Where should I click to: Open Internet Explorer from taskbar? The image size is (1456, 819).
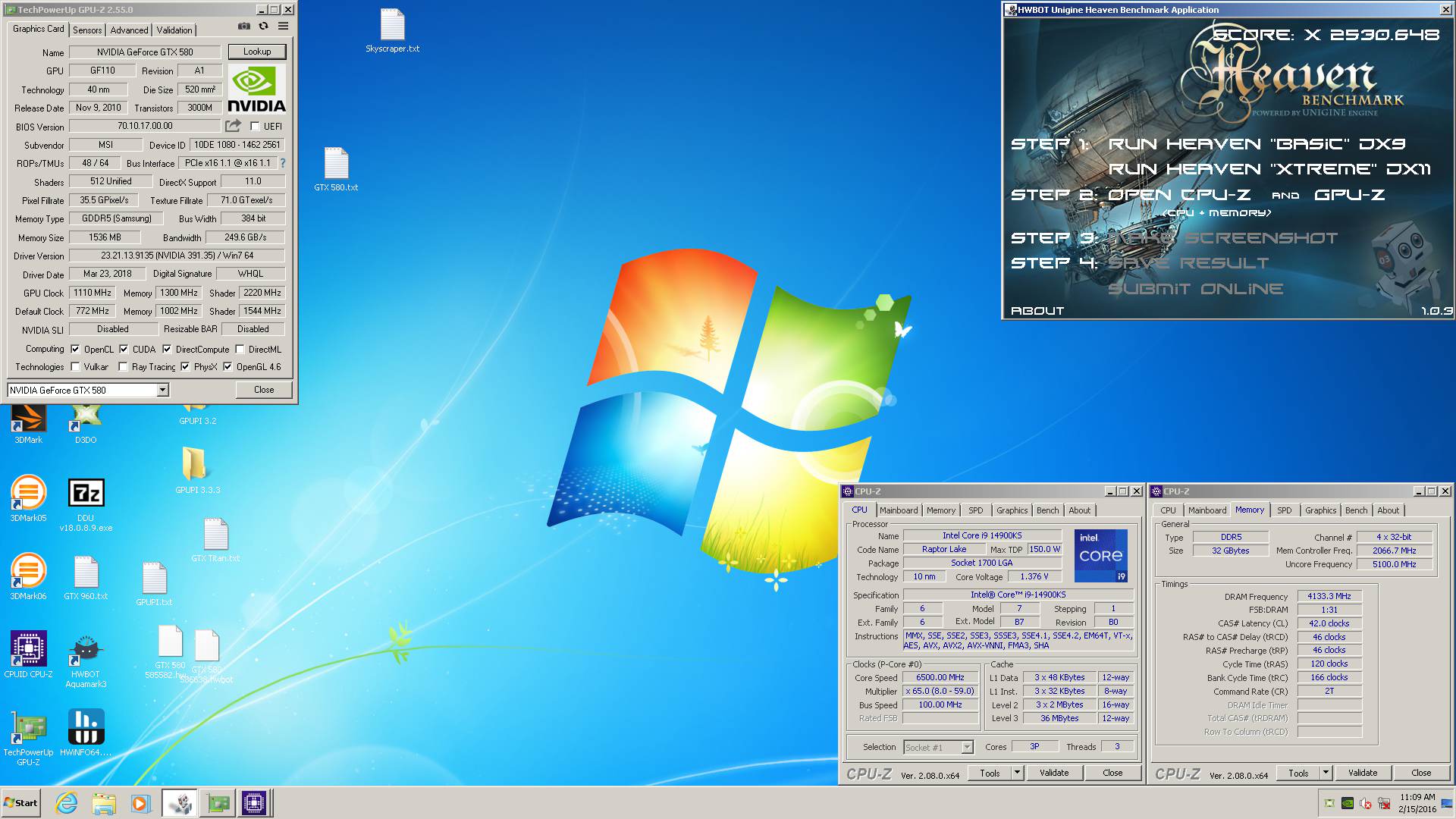[67, 803]
